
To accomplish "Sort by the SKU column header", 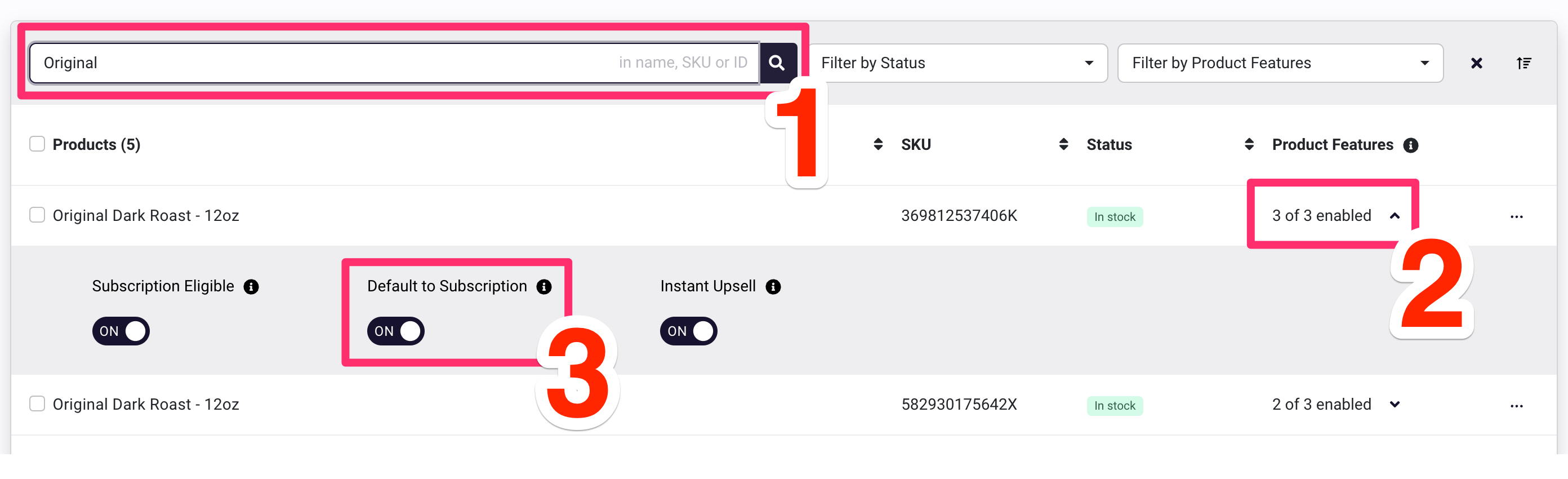I will 915,144.
